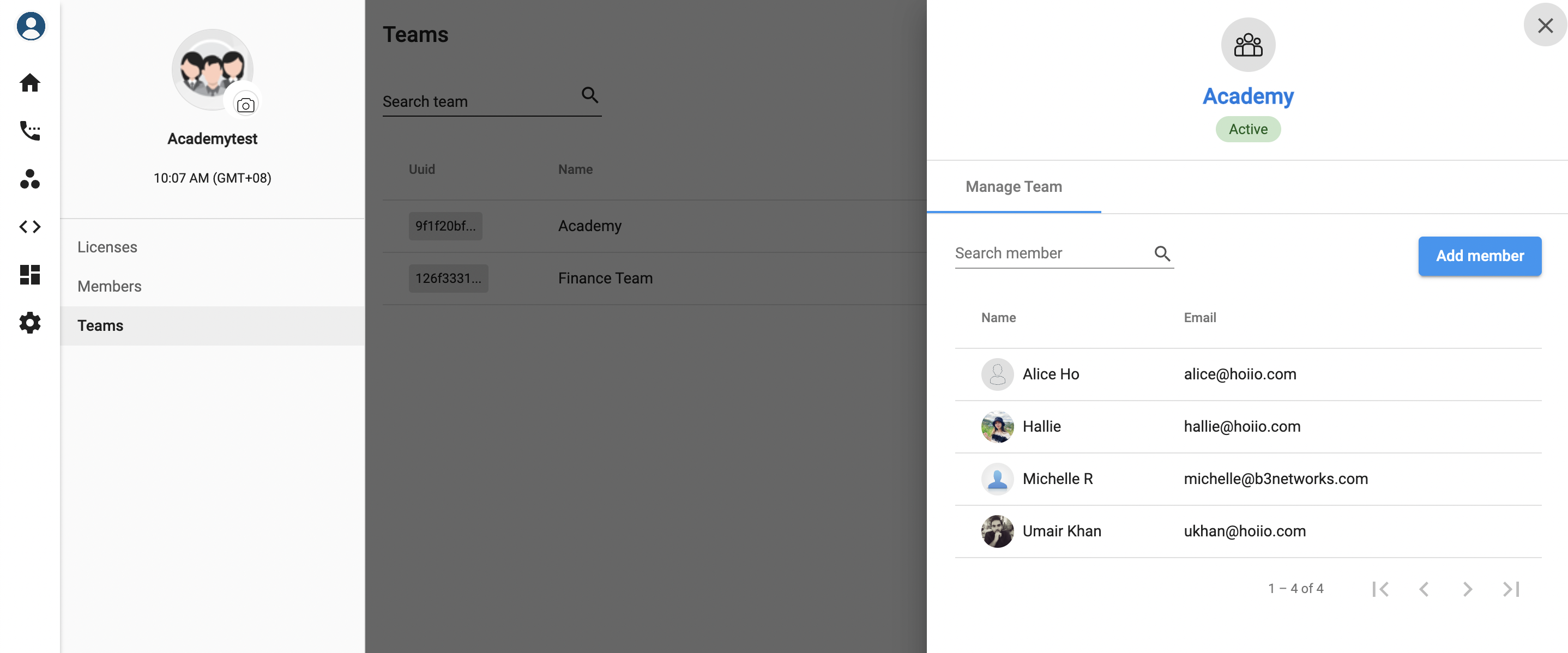Screen dimensions: 1568x653
Task: Click the camera icon to change organization photo
Action: coord(245,105)
